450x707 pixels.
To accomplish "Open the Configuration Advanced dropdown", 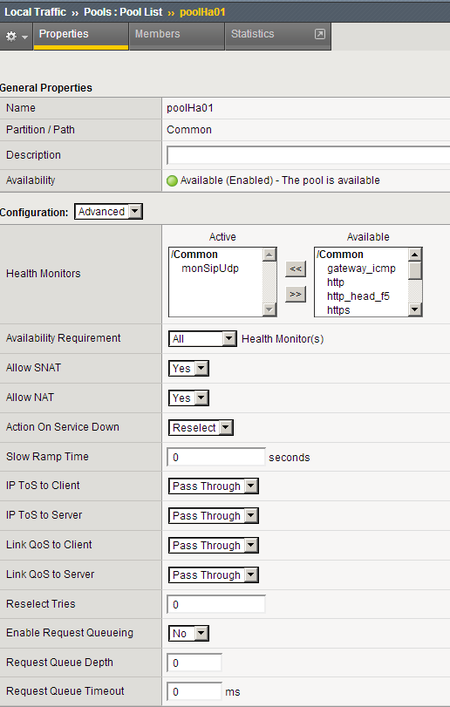I will click(109, 211).
